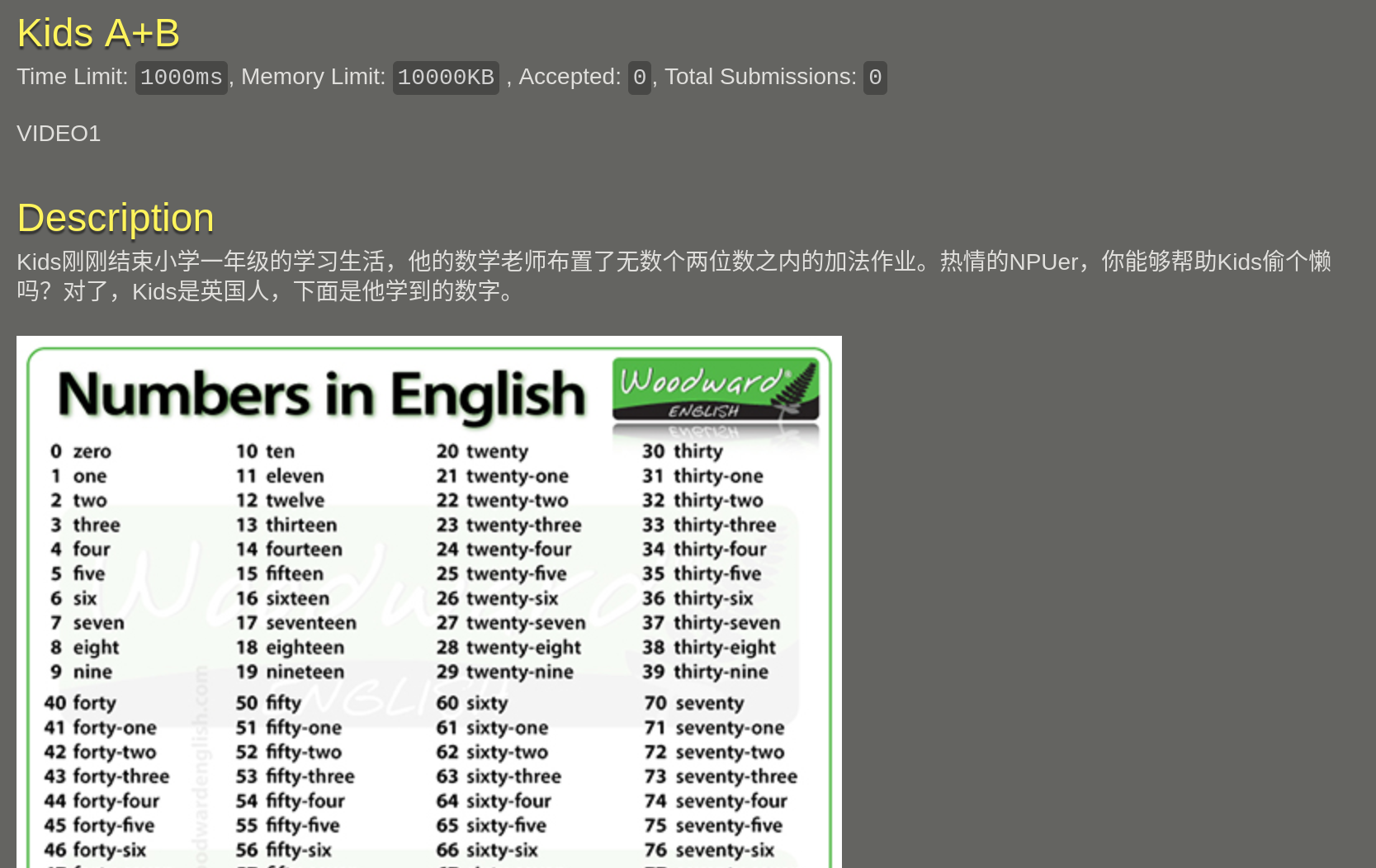Click "64 sixty-four" in the chart
The height and width of the screenshot is (868, 1376).
[x=494, y=800]
